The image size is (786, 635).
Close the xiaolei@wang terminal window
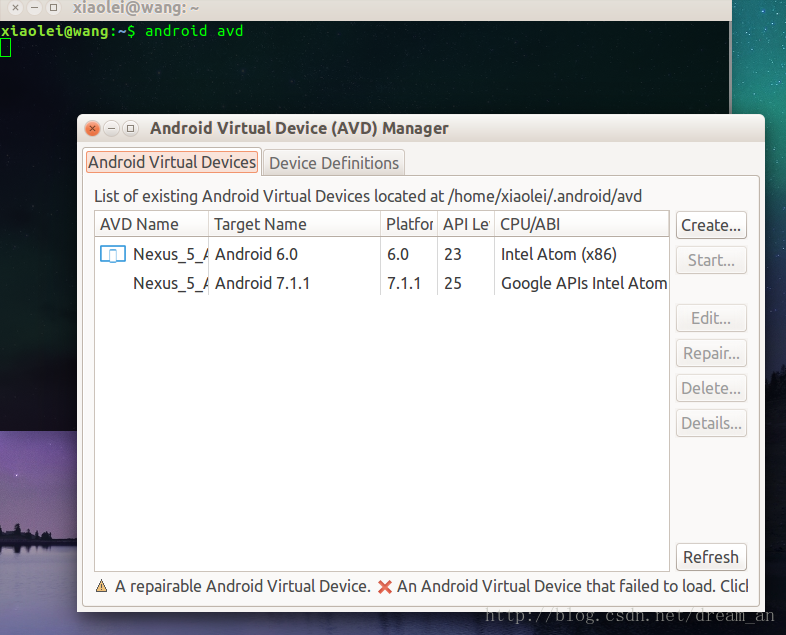click(x=16, y=8)
